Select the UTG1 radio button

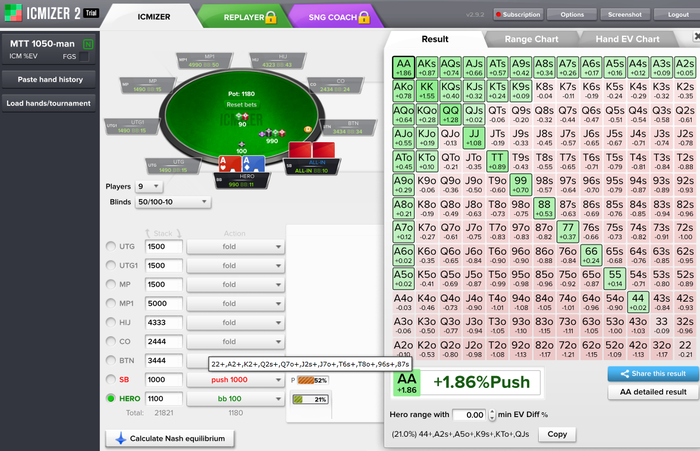[111, 265]
